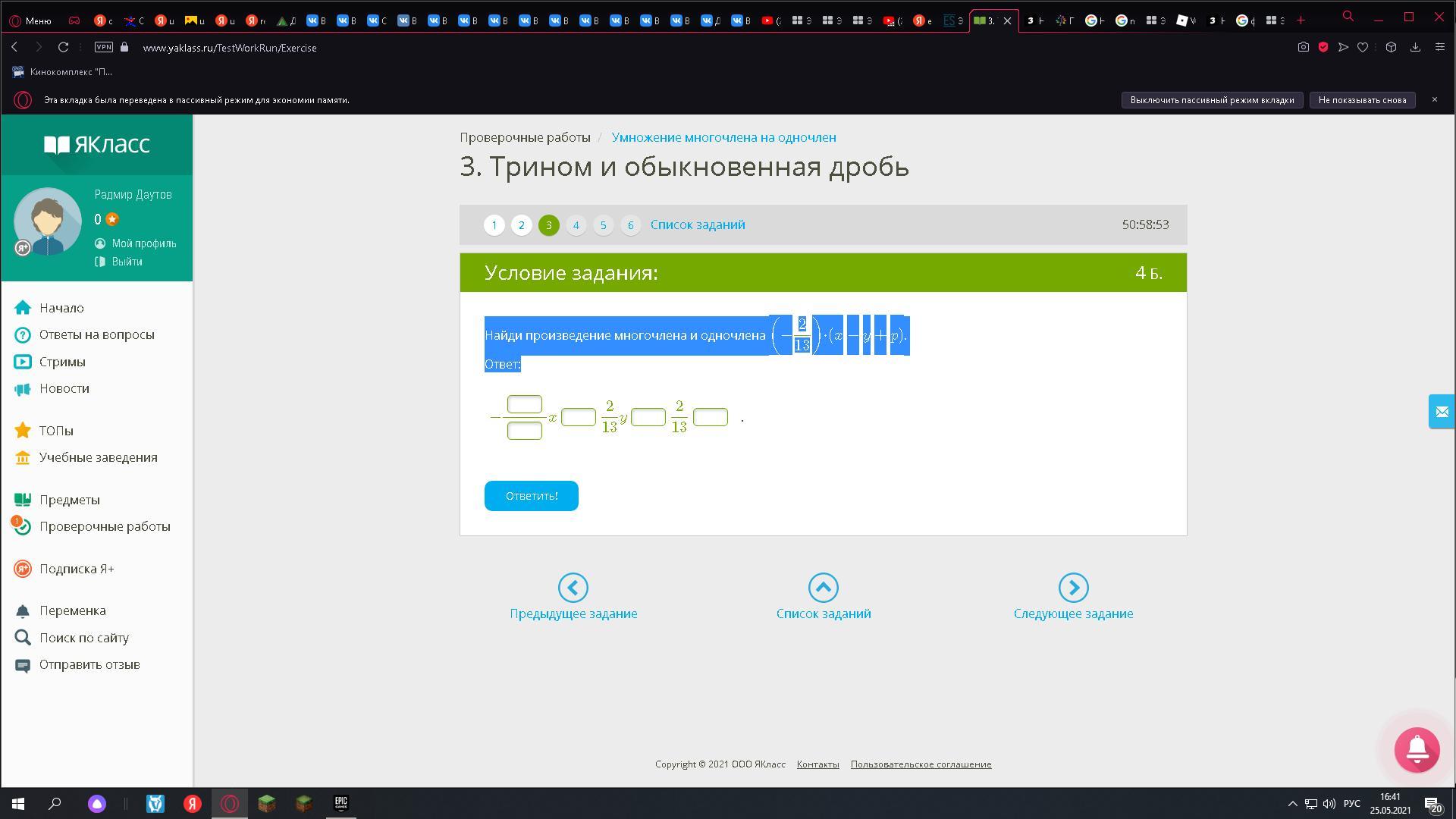Open ТОПы in the sidebar

click(56, 431)
